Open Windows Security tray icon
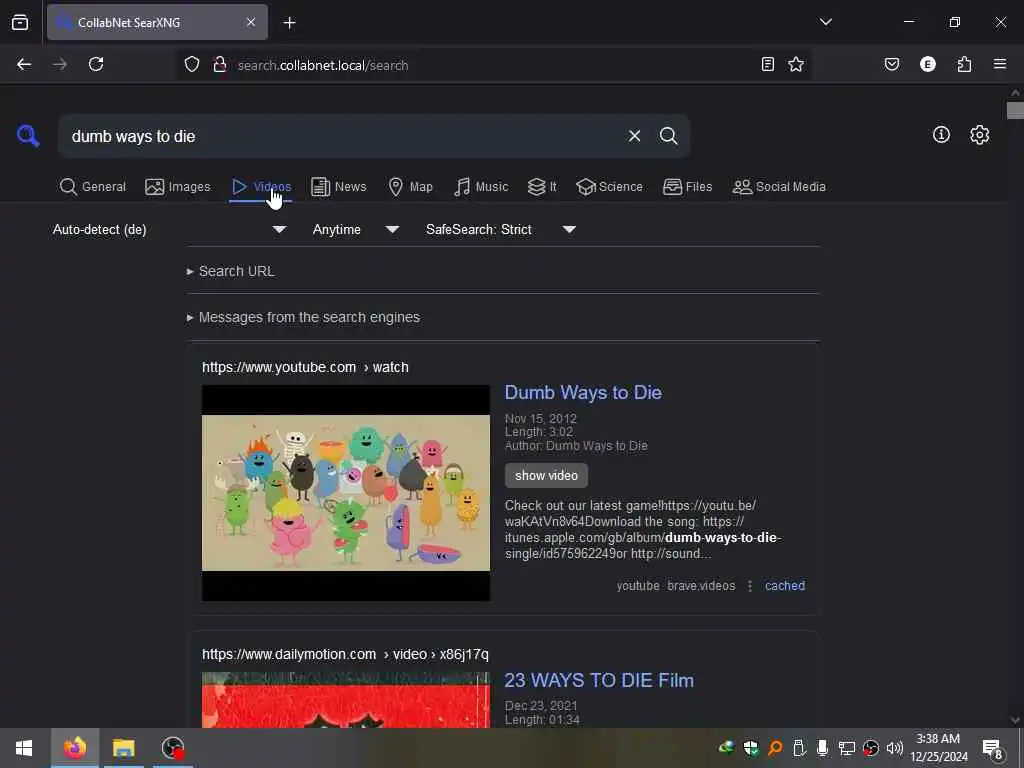This screenshot has height=768, width=1024. pos(751,748)
